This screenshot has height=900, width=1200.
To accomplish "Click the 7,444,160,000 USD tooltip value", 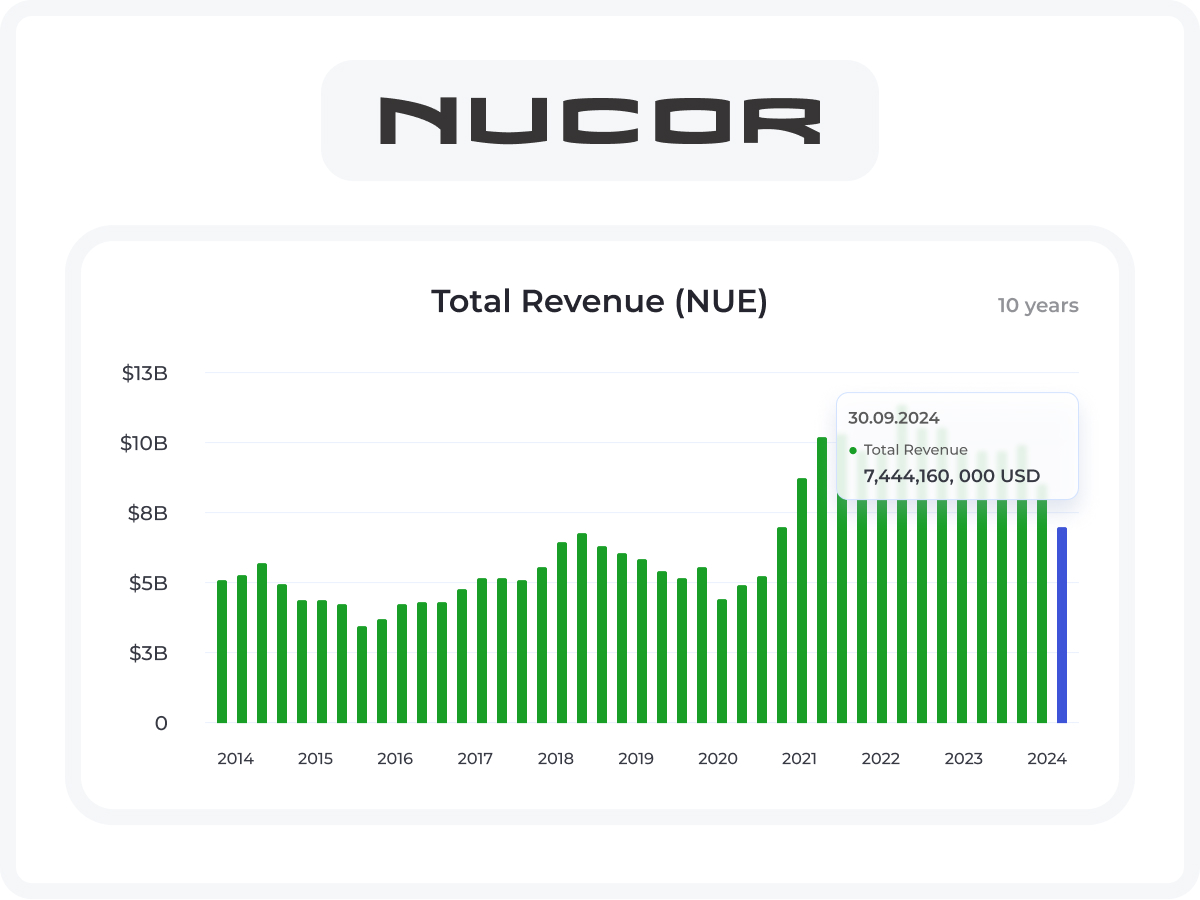I will coord(952,476).
